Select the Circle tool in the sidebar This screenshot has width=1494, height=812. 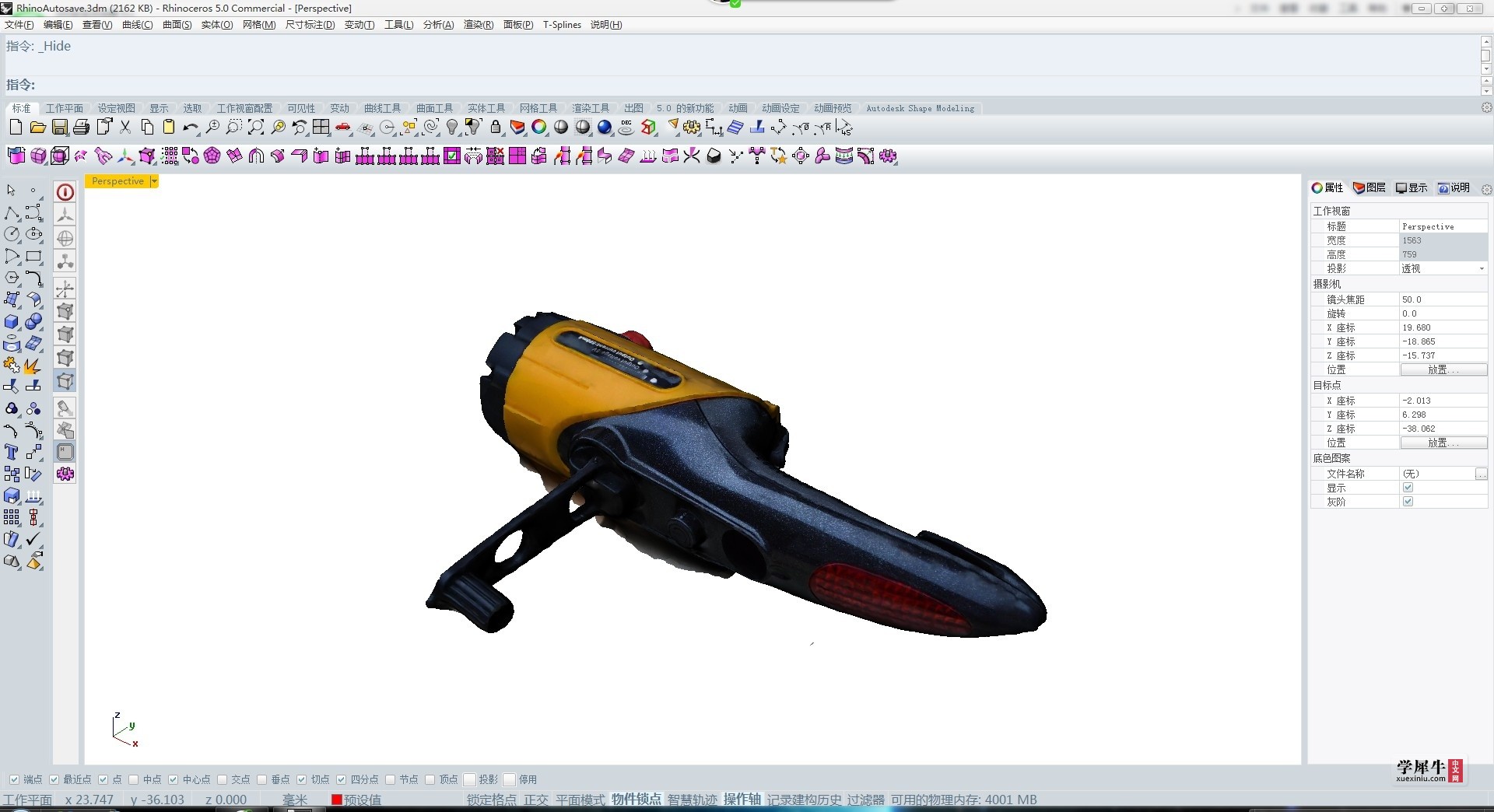click(x=12, y=234)
